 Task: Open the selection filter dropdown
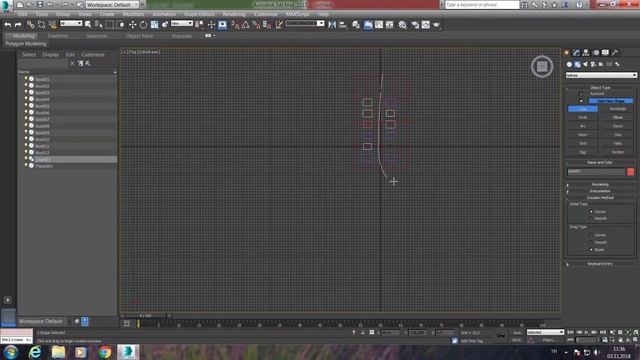(x=71, y=24)
